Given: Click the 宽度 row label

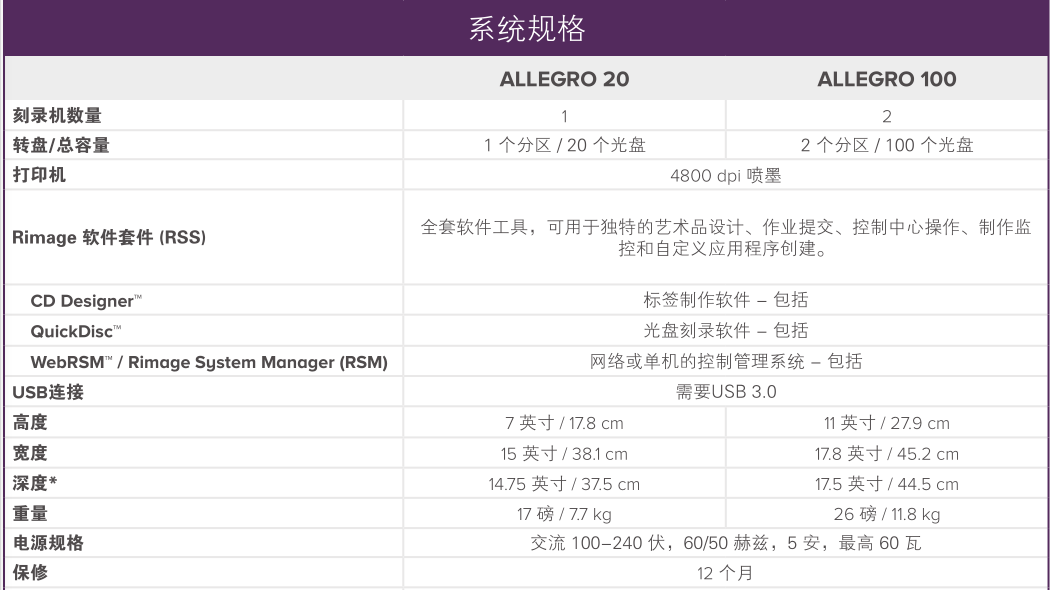Looking at the screenshot, I should coord(30,453).
